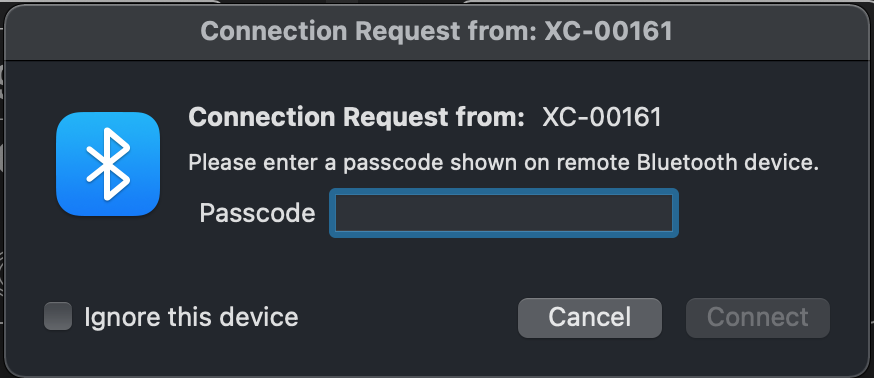Click XC-00161 in the window title bar

[608, 31]
